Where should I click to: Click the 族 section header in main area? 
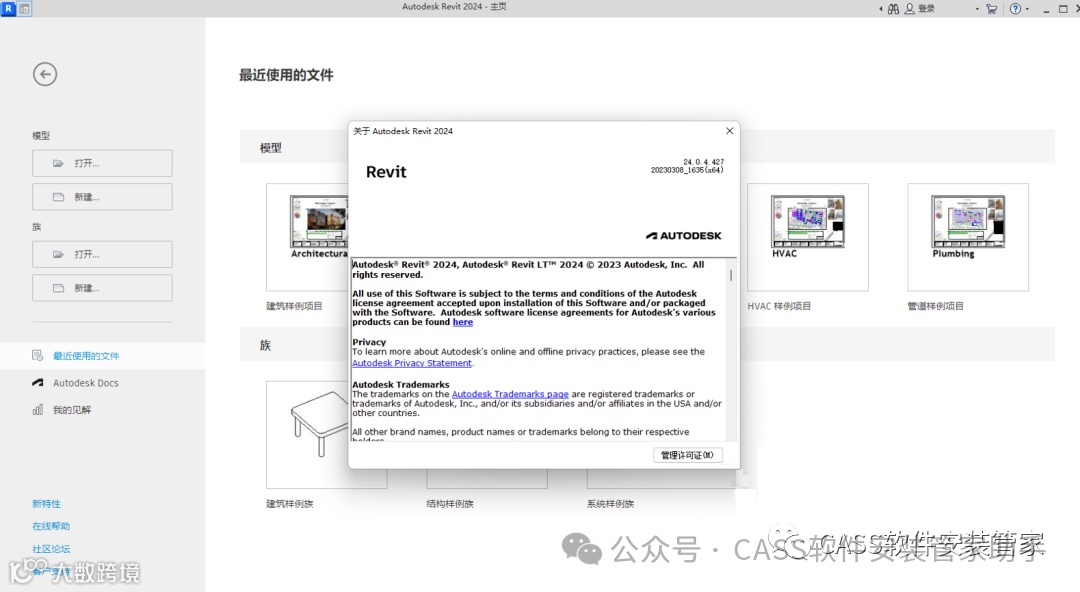coord(265,345)
